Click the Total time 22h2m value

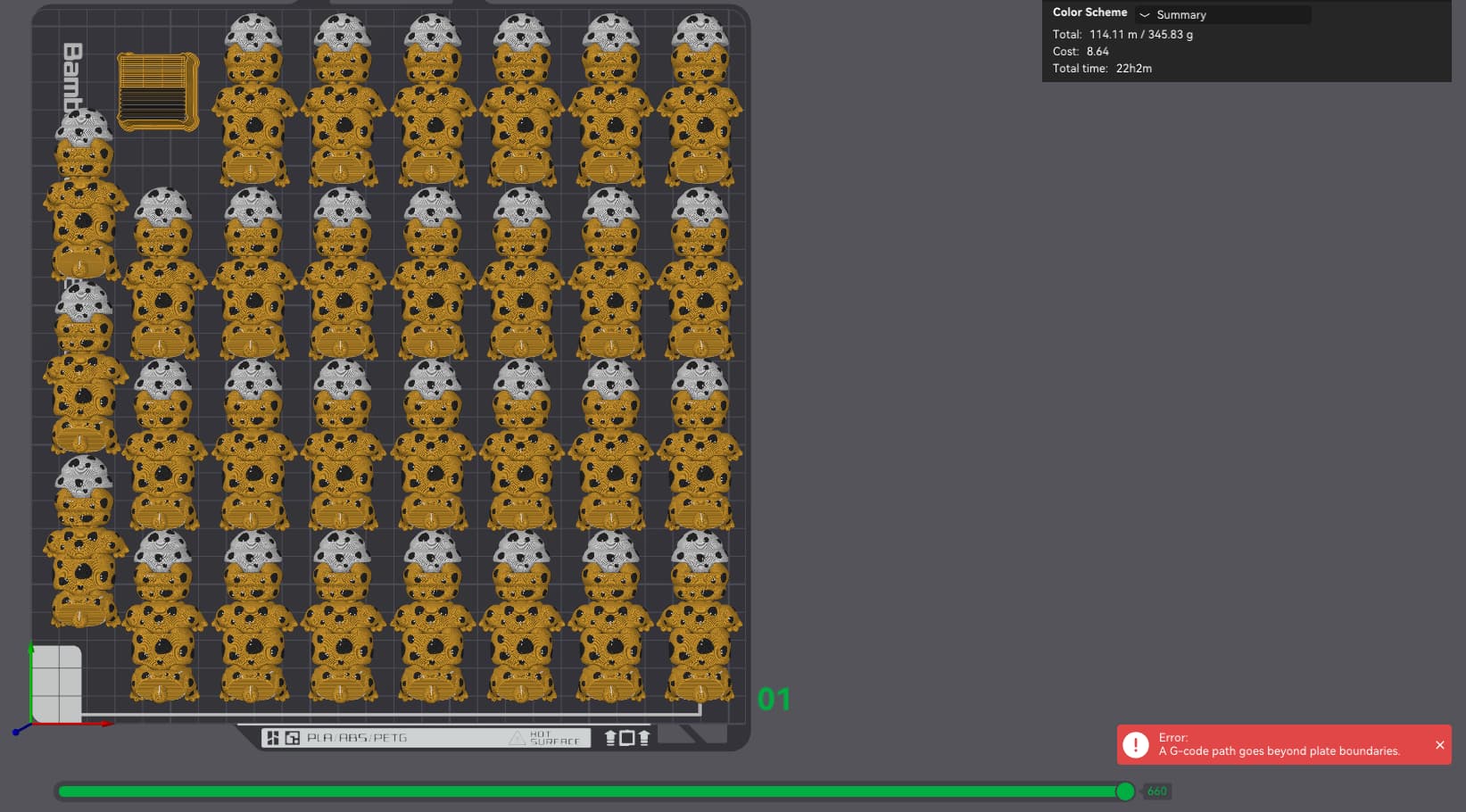click(x=1133, y=68)
